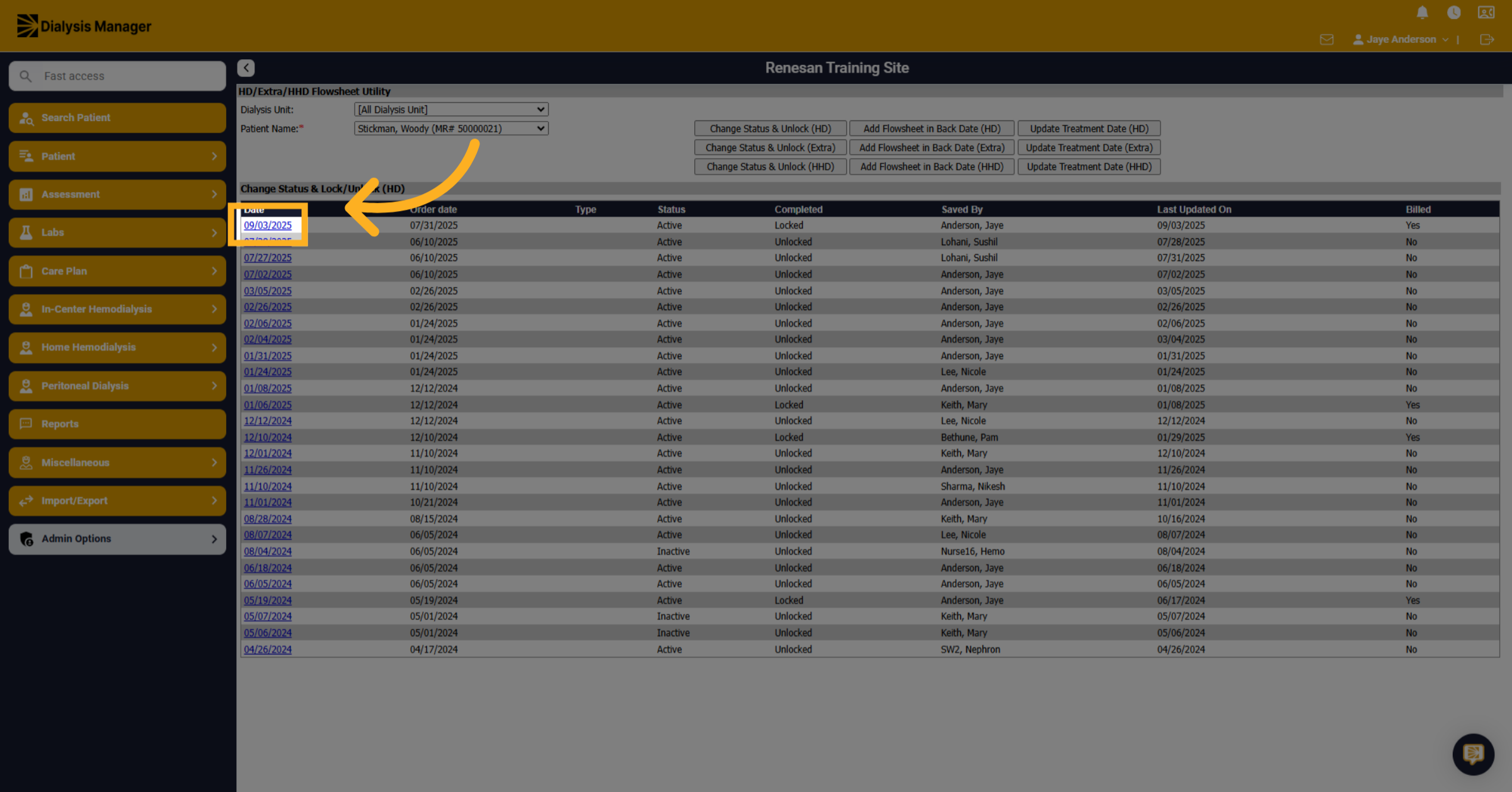Open the Reports sidebar item

click(117, 424)
